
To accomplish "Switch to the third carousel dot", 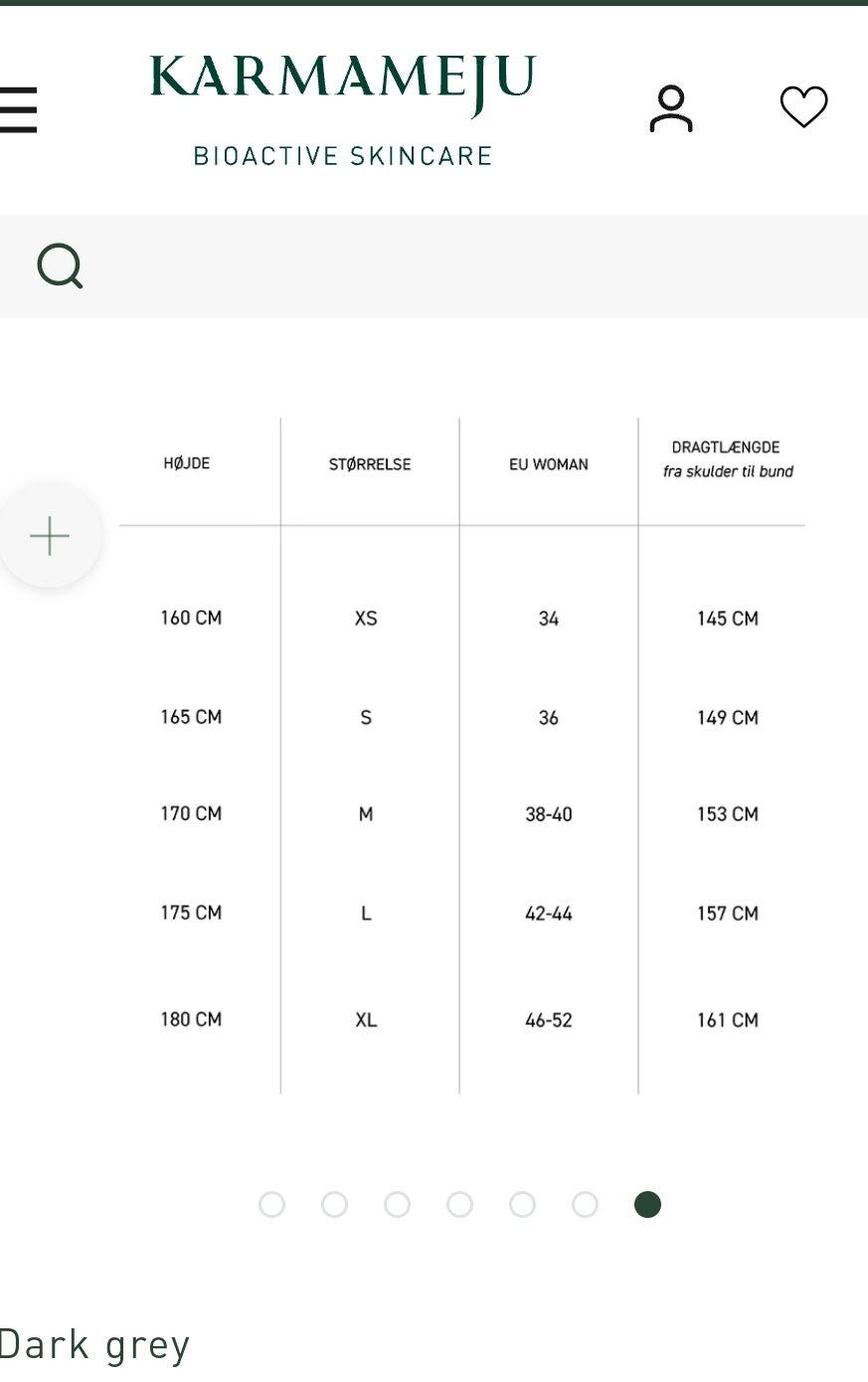I will 397,1205.
